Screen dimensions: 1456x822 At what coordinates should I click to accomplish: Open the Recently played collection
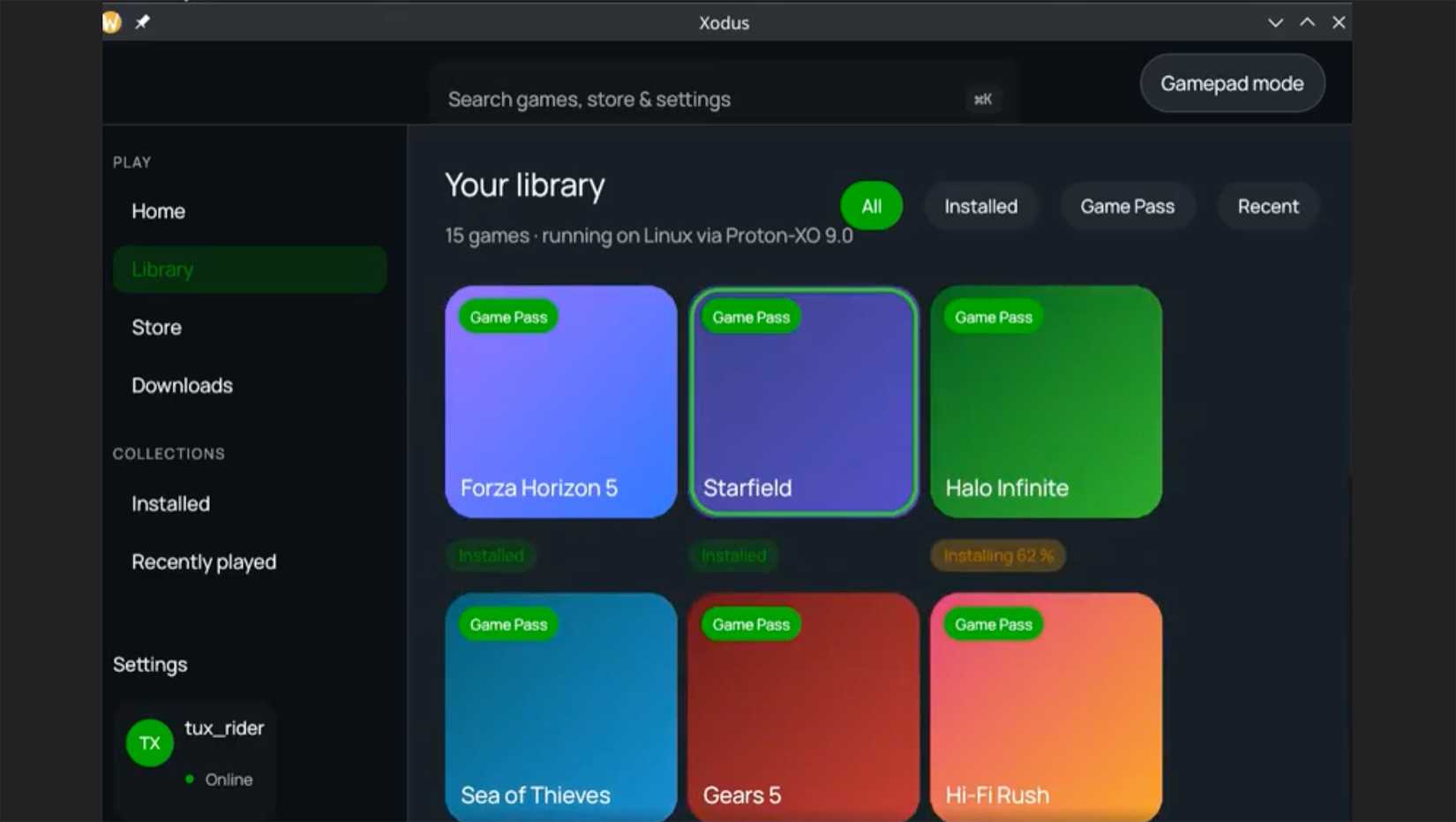[x=250, y=562]
